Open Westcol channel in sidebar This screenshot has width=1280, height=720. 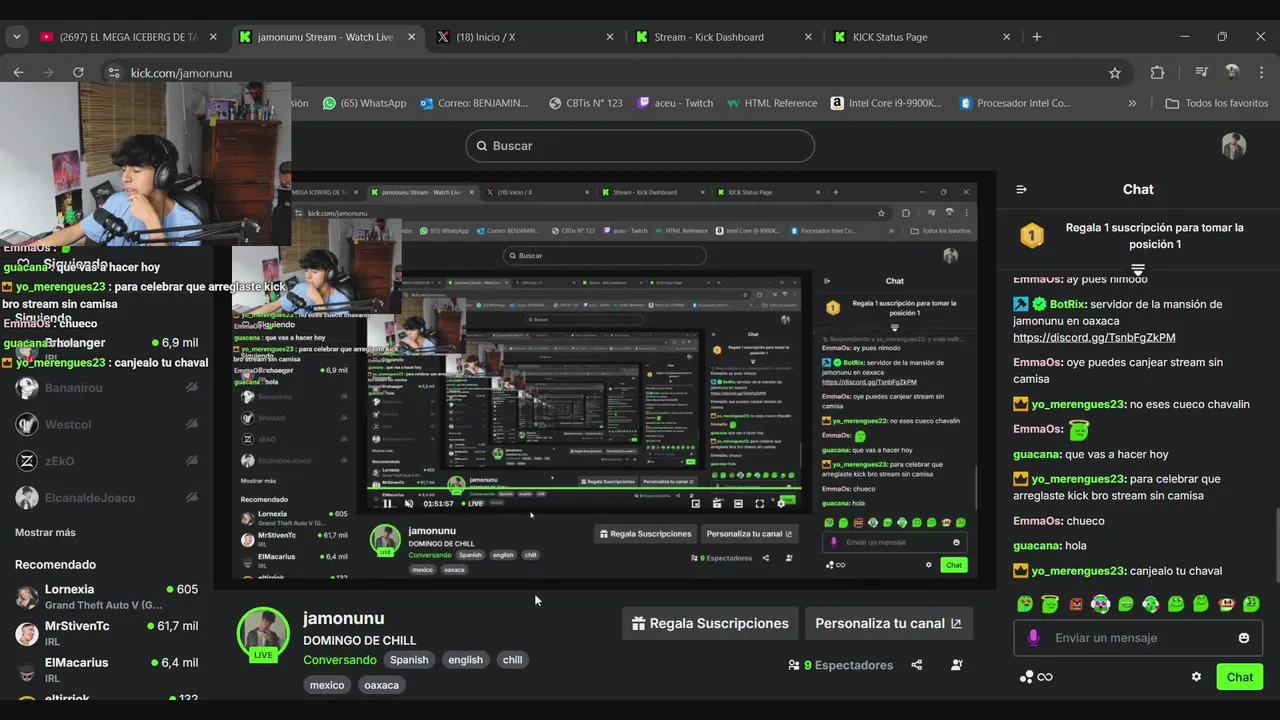tap(106, 425)
